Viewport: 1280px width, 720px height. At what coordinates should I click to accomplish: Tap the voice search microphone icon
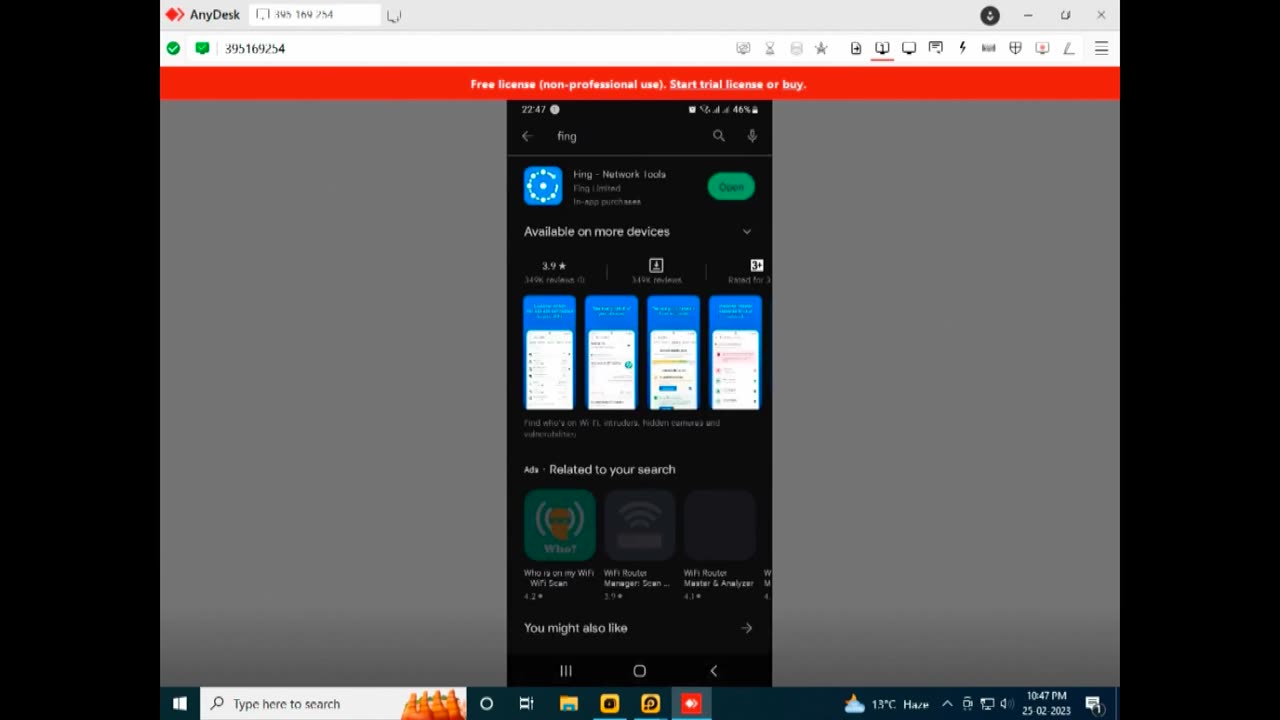(x=752, y=136)
